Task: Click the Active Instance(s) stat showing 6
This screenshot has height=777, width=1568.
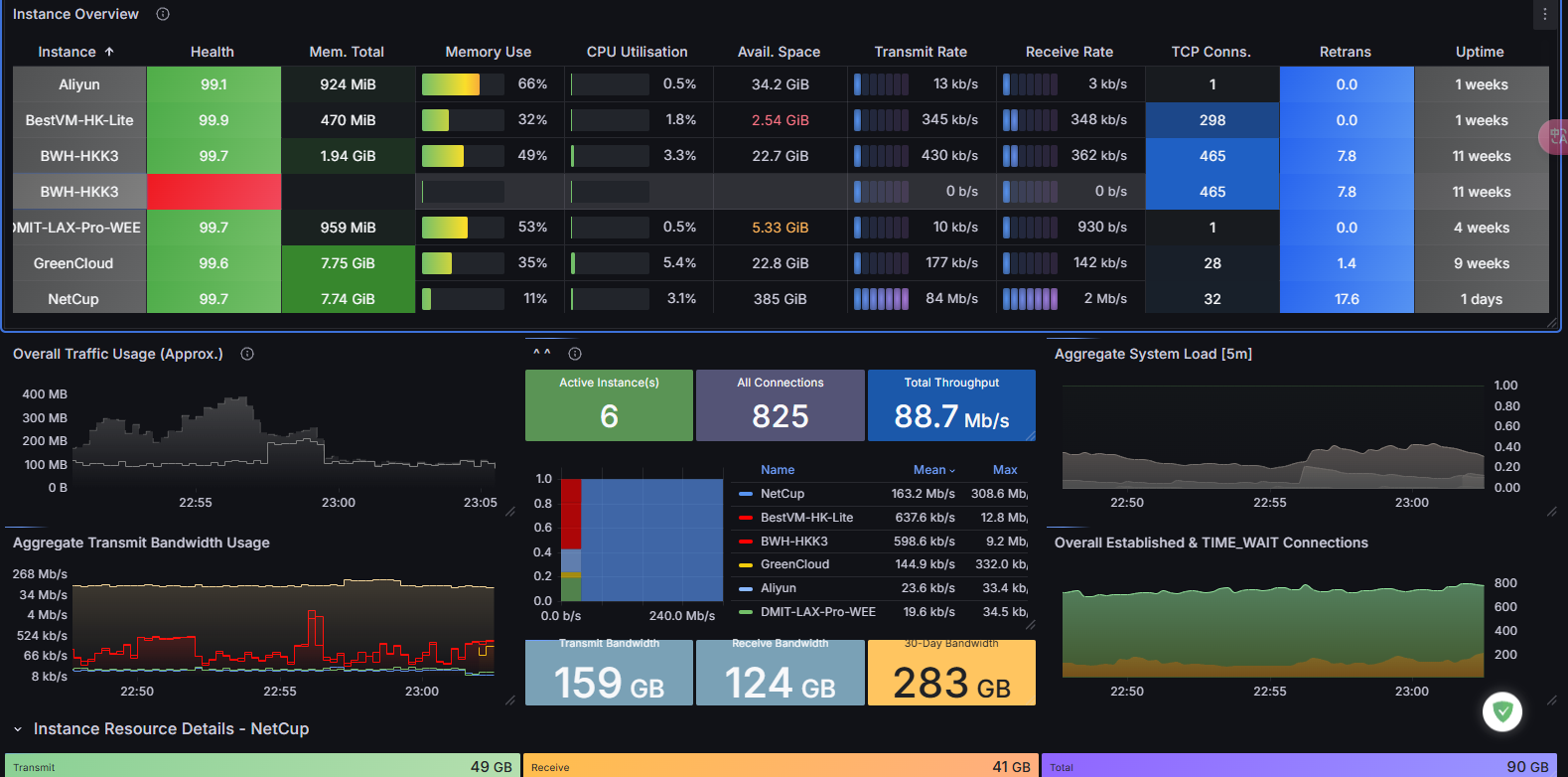Action: tap(609, 405)
